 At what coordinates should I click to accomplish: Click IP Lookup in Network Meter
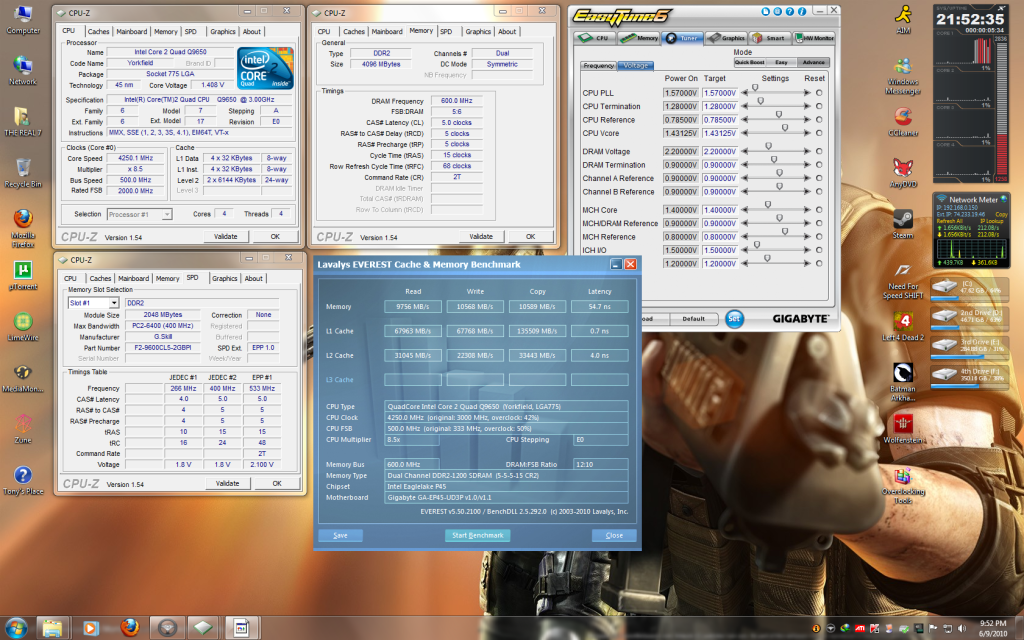click(x=991, y=221)
